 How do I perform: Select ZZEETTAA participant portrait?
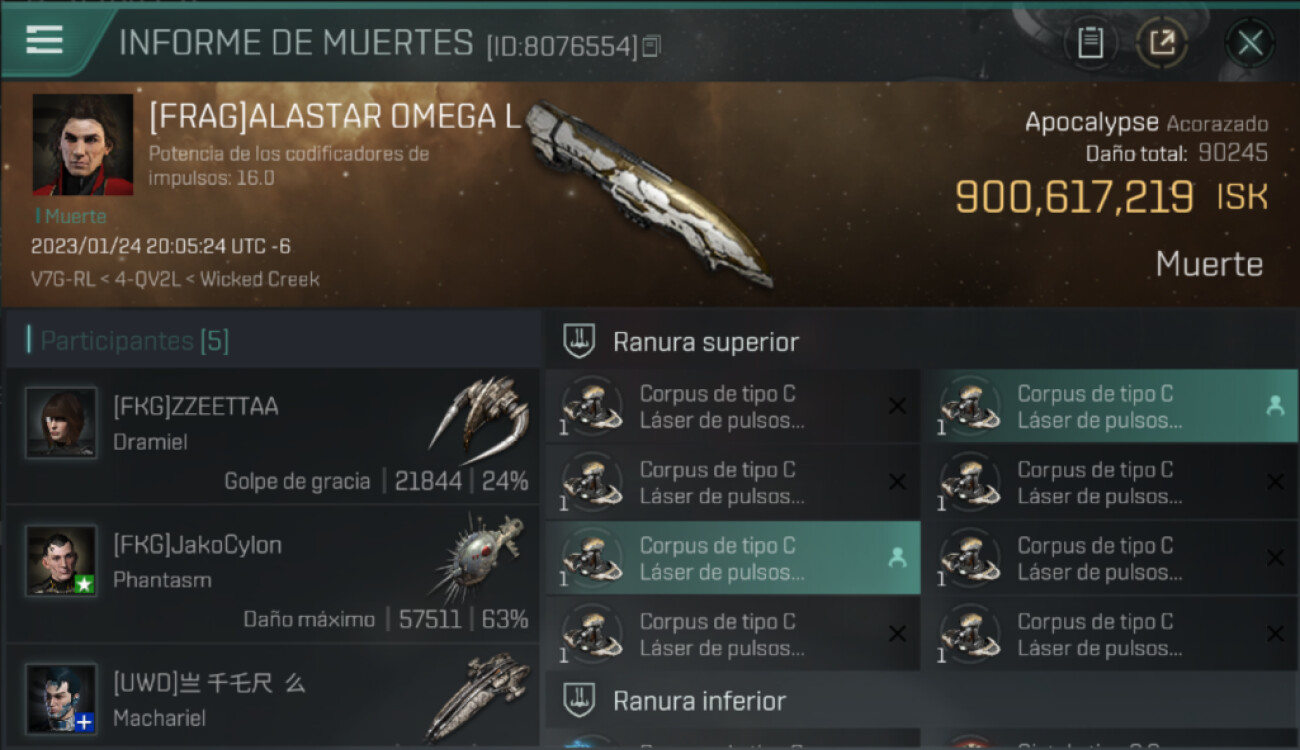click(x=61, y=423)
